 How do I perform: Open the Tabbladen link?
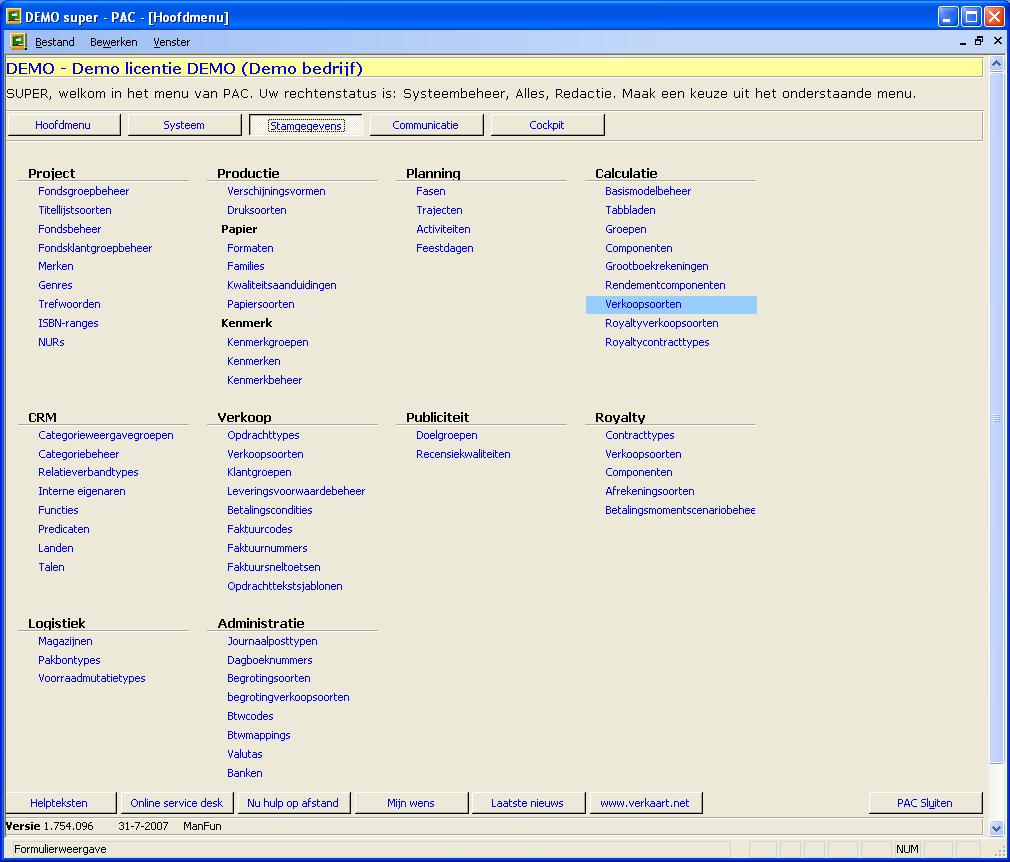coord(631,210)
